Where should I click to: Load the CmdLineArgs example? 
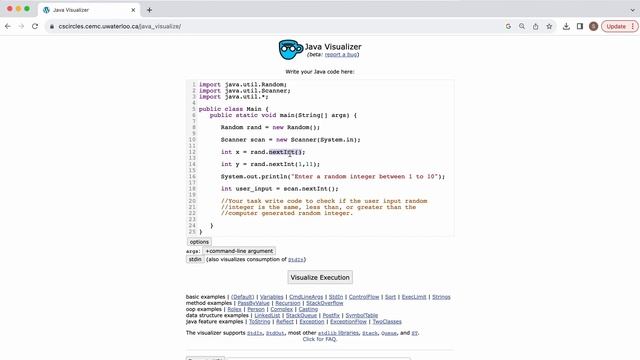pyautogui.click(x=306, y=297)
